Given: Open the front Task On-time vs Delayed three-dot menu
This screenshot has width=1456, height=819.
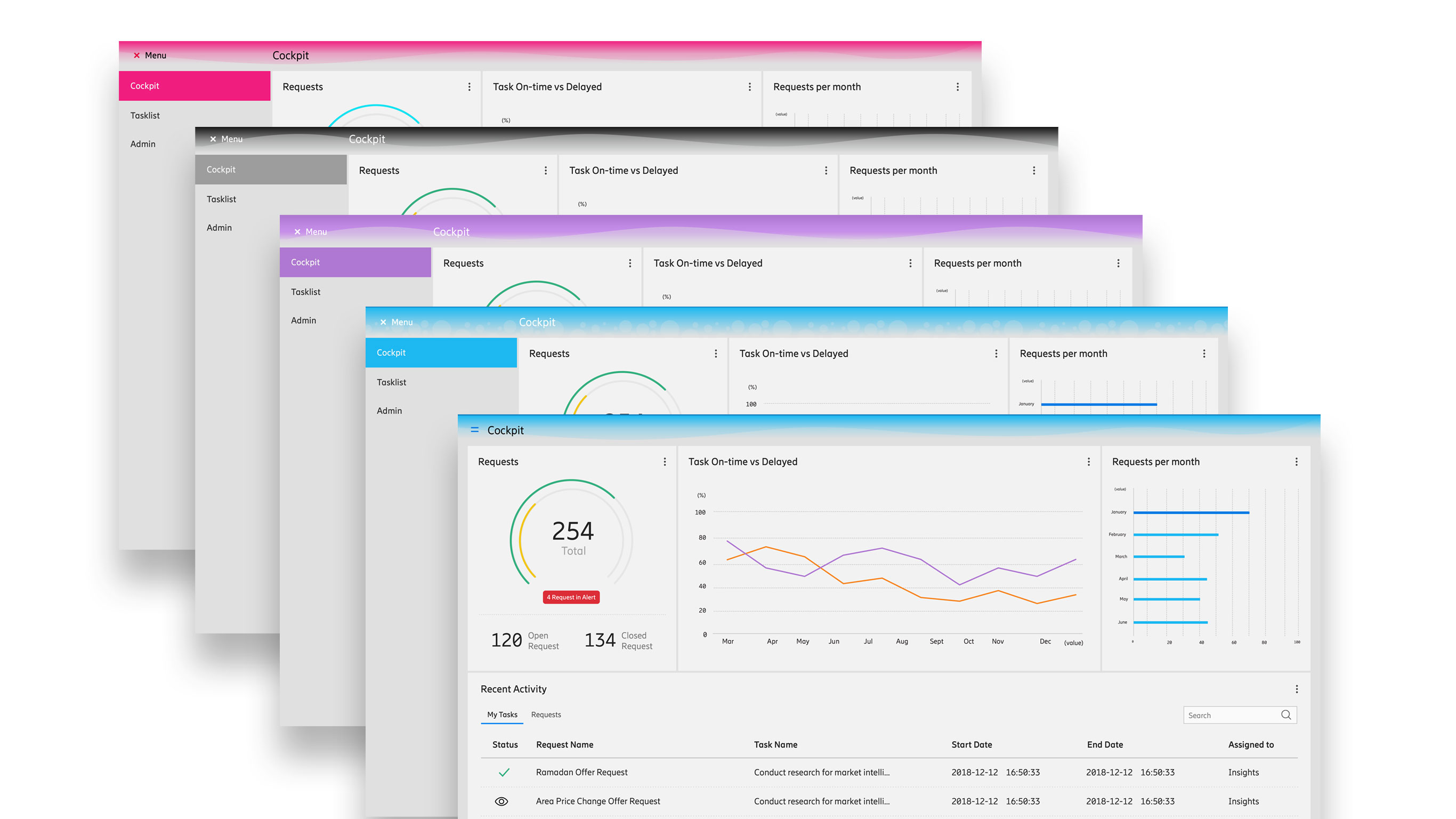Looking at the screenshot, I should [1089, 462].
